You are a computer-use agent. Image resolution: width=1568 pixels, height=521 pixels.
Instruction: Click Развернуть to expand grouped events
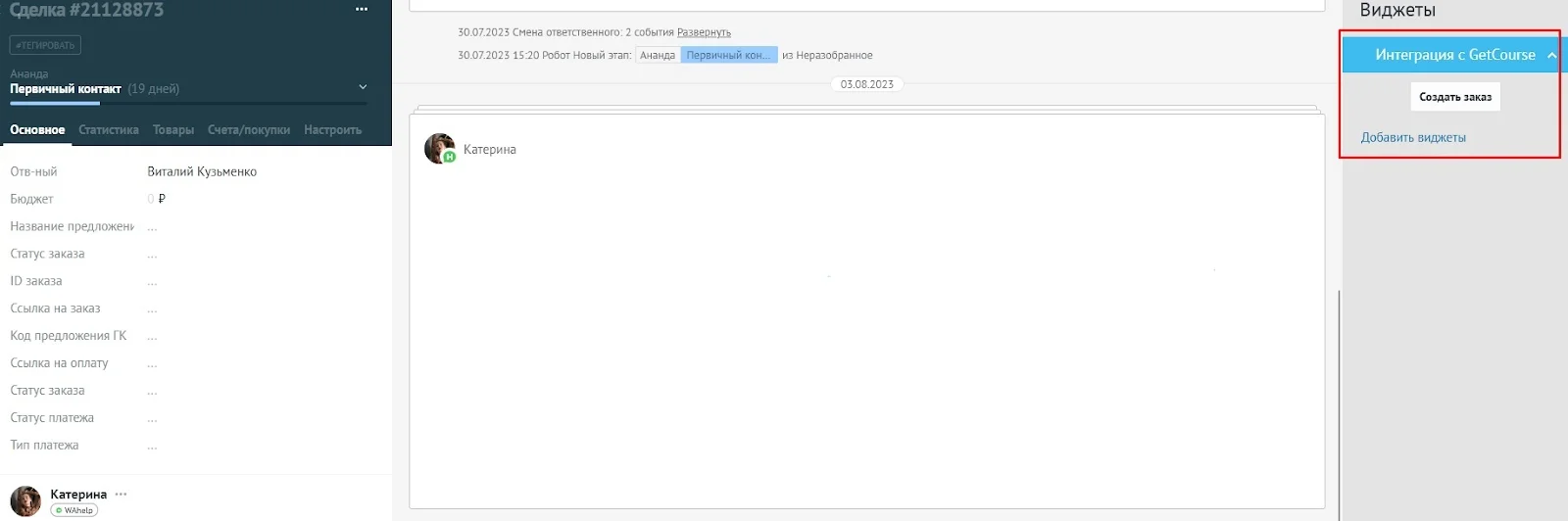pos(704,32)
